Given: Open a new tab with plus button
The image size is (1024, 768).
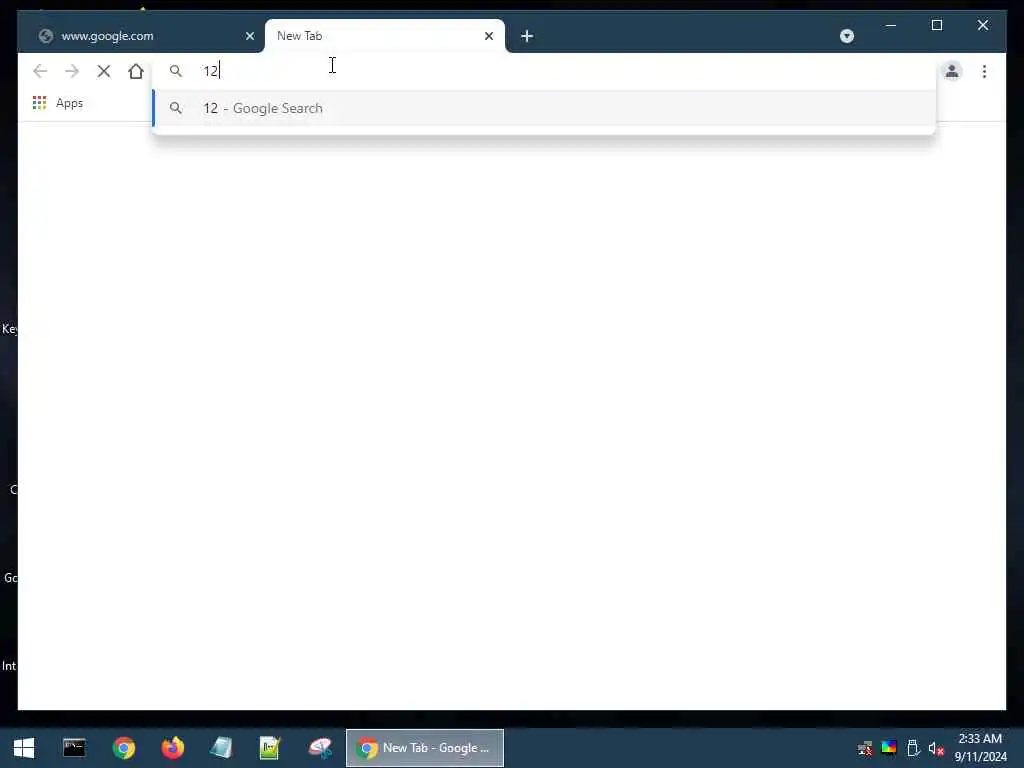Looking at the screenshot, I should 527,36.
